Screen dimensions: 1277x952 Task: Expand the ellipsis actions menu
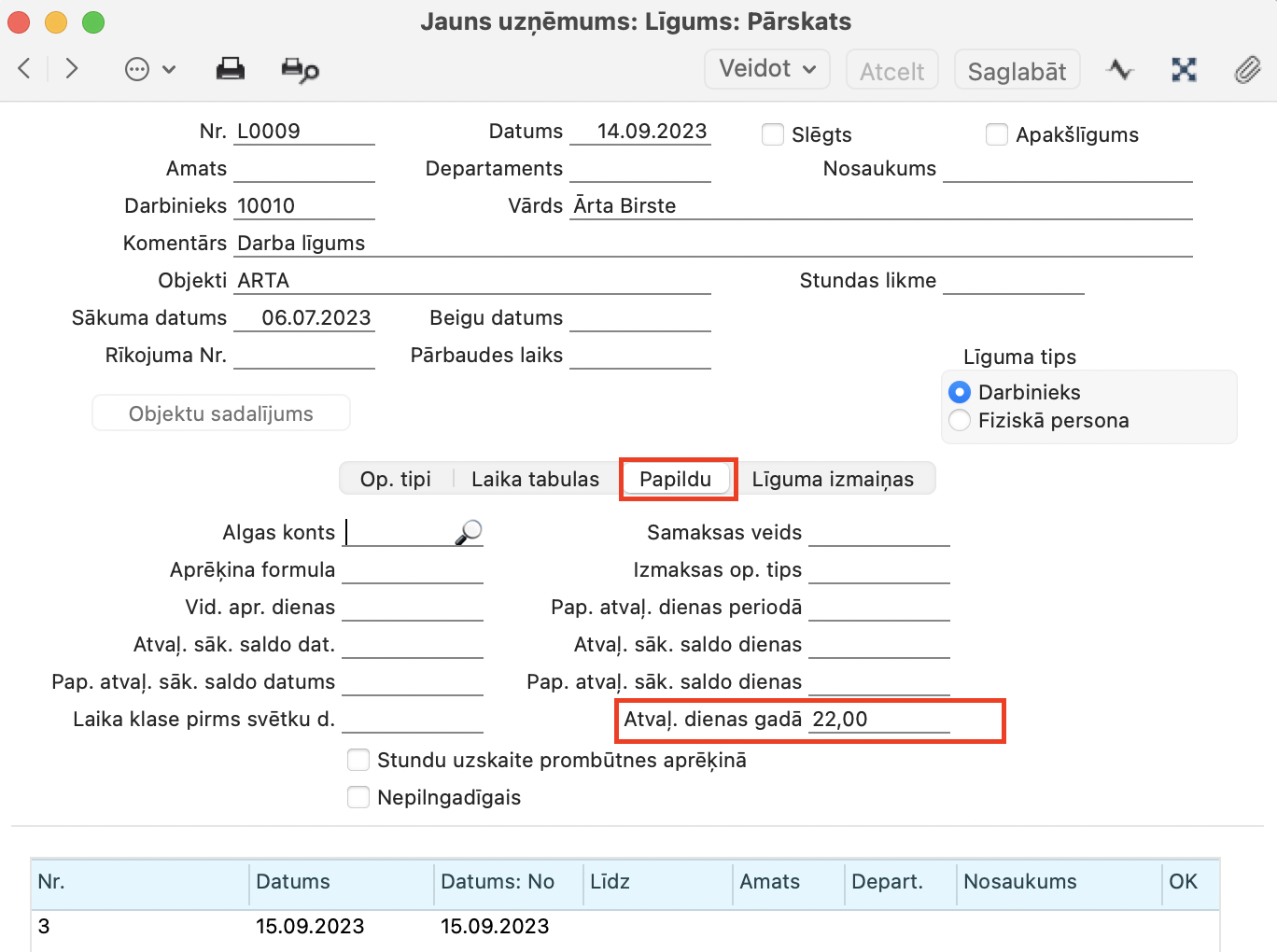pyautogui.click(x=149, y=69)
